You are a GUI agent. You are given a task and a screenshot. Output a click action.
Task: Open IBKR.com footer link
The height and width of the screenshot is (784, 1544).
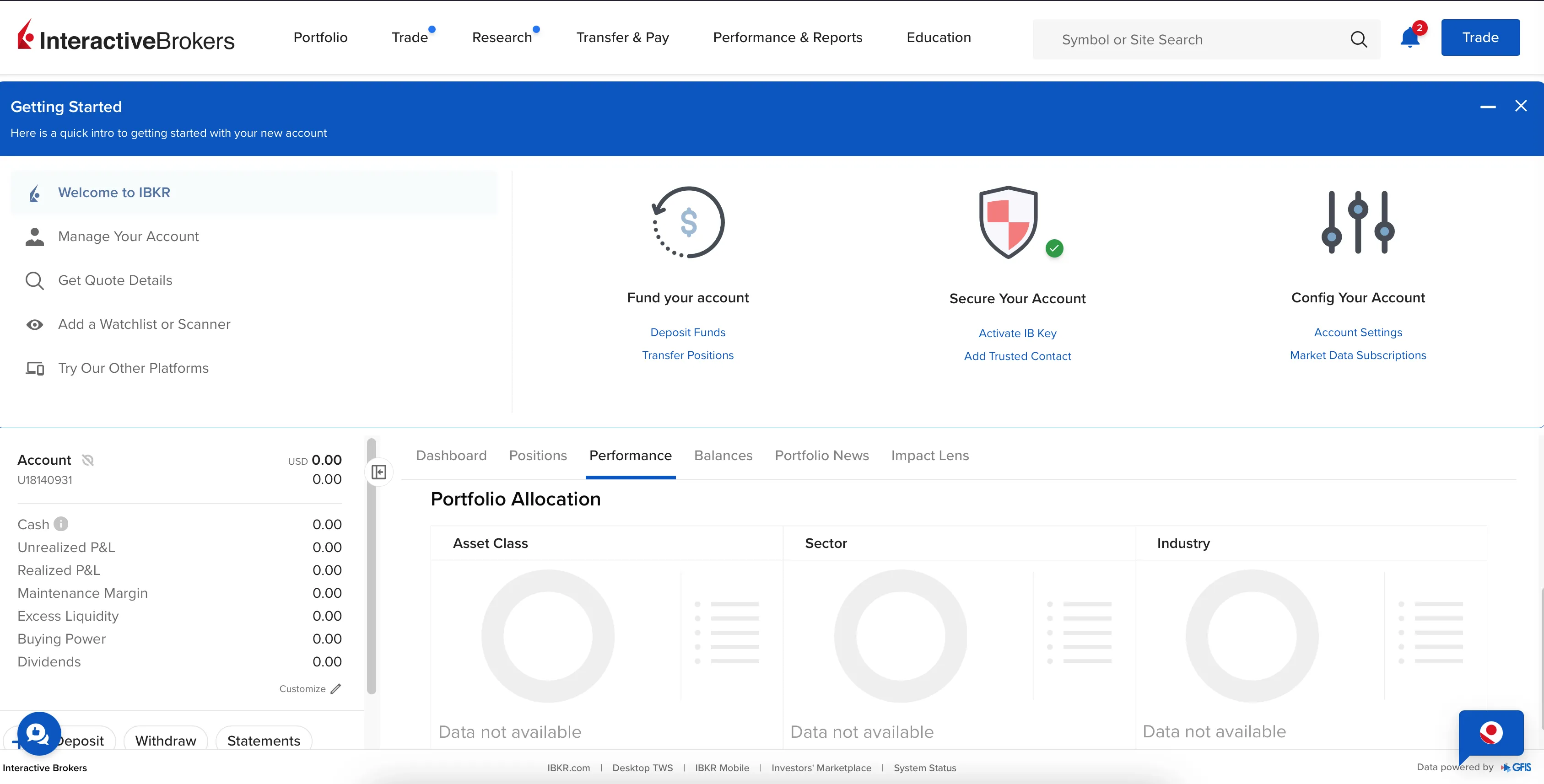coord(569,768)
